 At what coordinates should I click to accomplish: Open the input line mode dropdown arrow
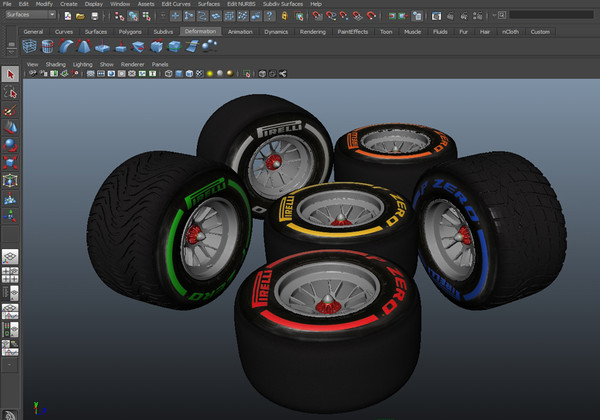coord(494,15)
